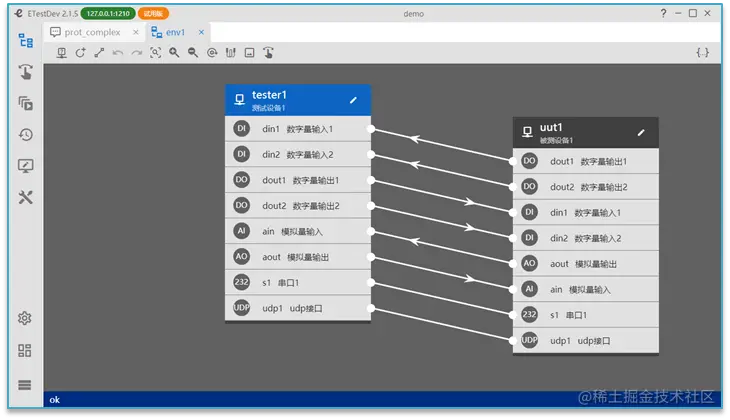Screen dimensions: 730x420
Task: Click the orange trial version badge
Action: click(x=153, y=14)
